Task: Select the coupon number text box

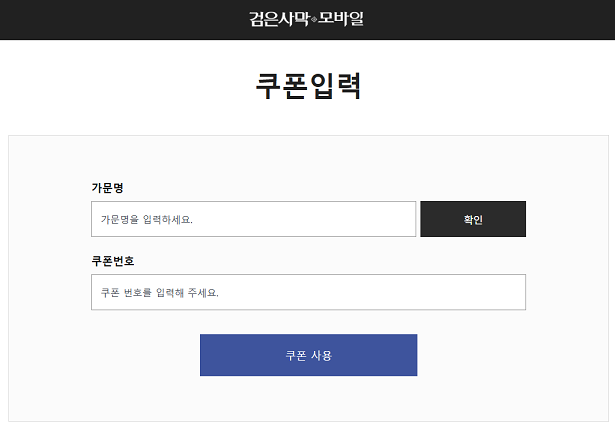Action: [x=308, y=292]
